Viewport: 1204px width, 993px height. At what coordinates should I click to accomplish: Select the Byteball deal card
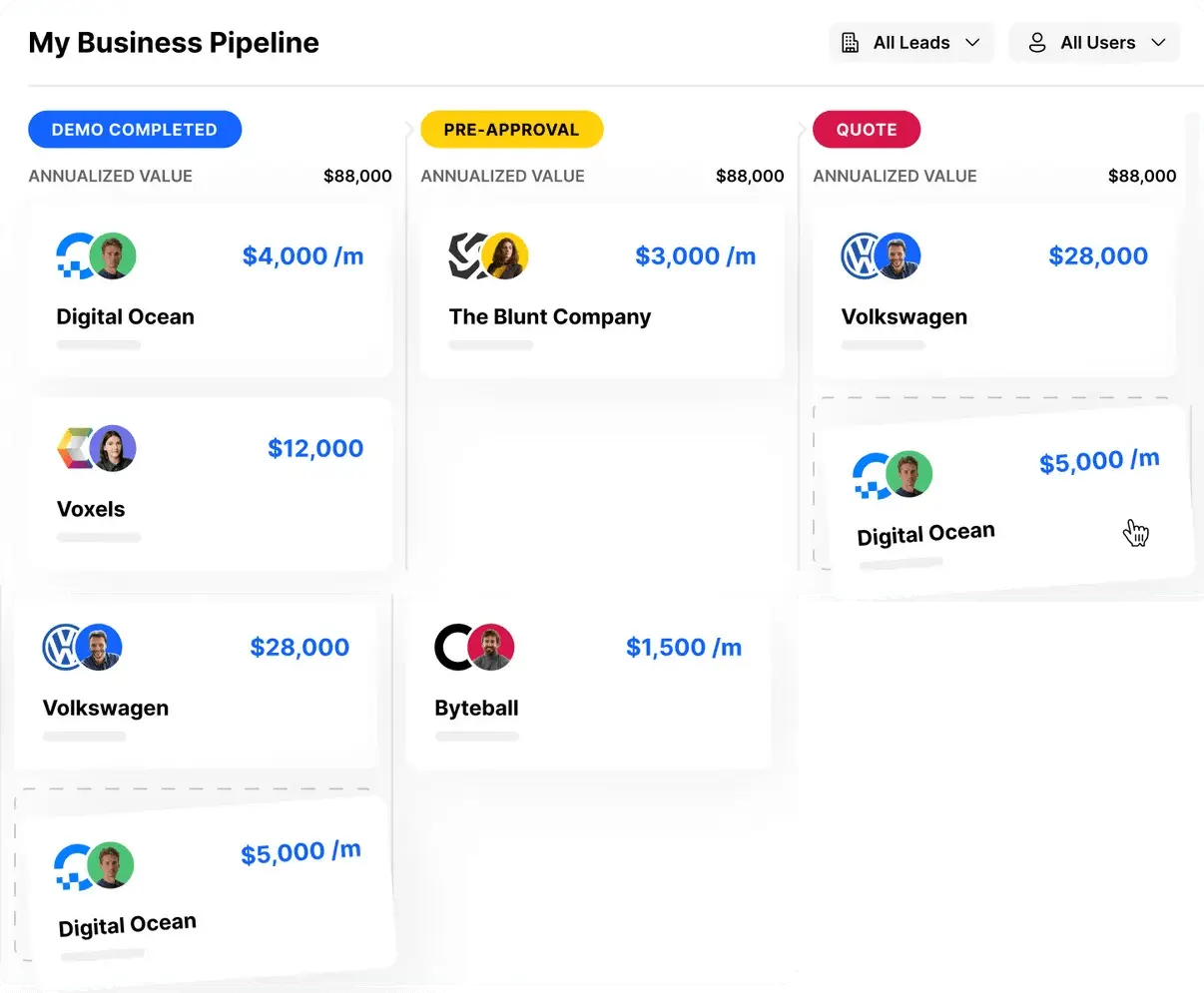(589, 682)
